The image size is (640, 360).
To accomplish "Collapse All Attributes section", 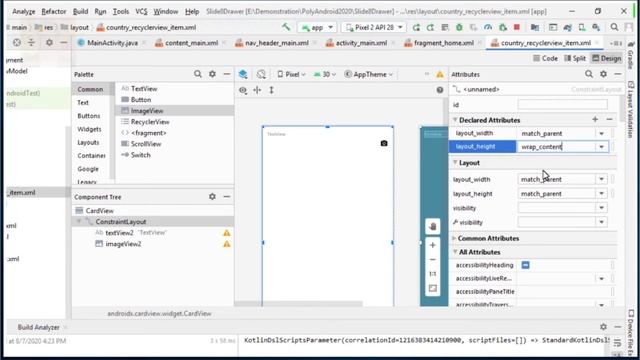I will point(455,252).
